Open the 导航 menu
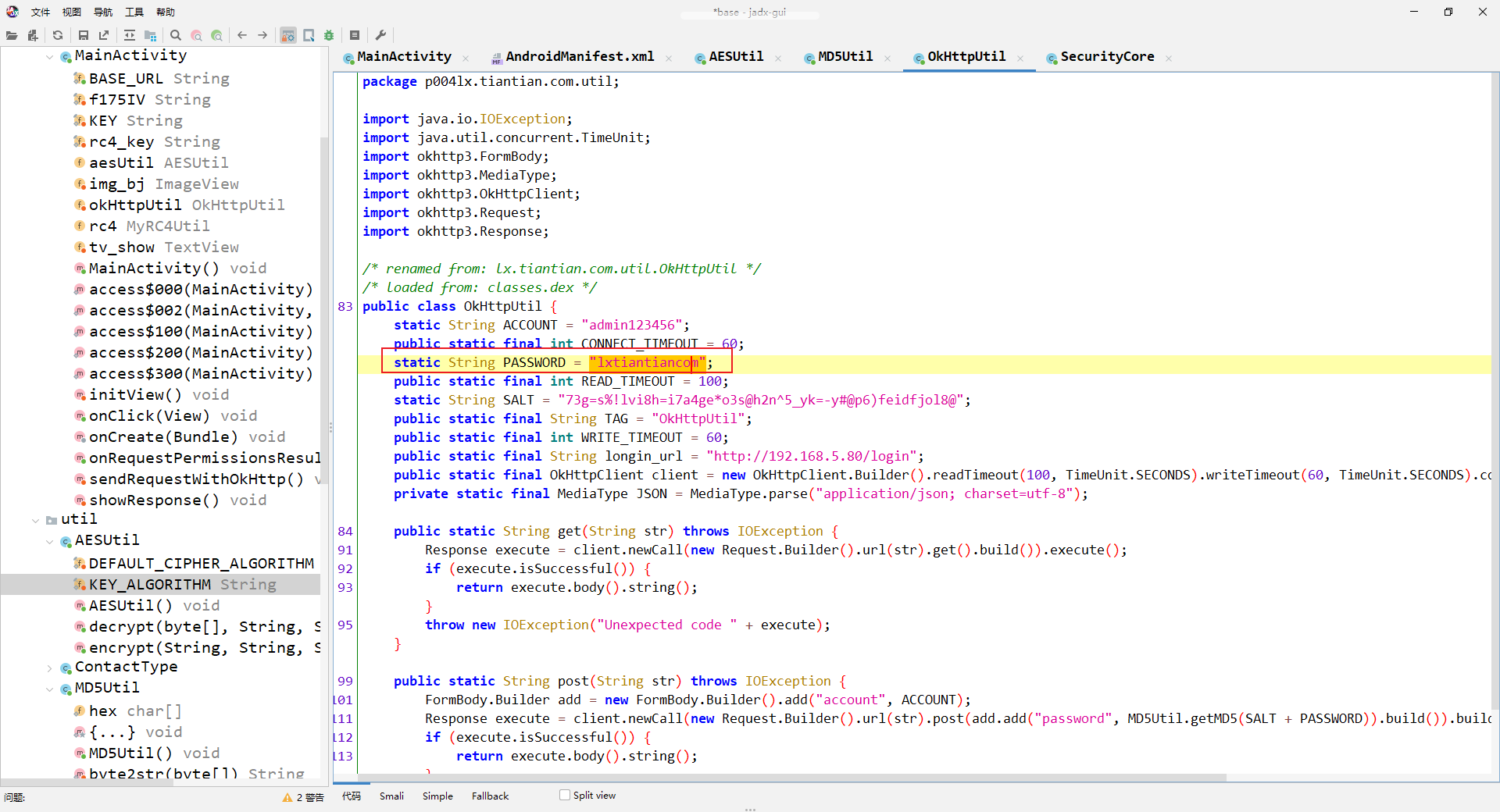The height and width of the screenshot is (812, 1500). (x=102, y=12)
